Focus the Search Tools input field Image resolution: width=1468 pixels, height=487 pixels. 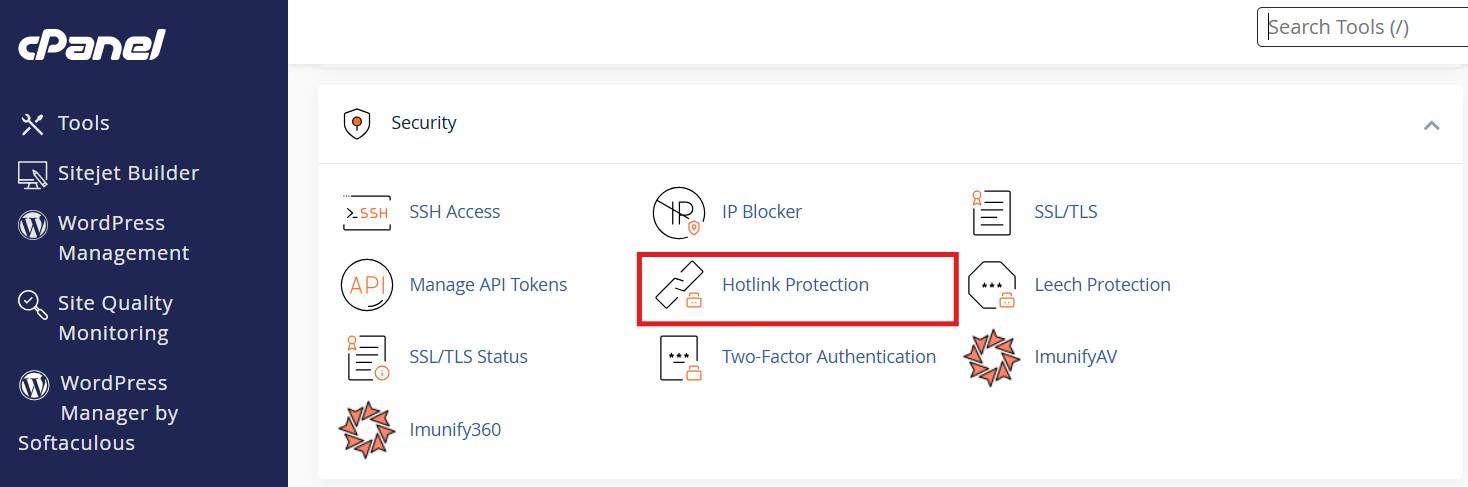tap(1362, 27)
